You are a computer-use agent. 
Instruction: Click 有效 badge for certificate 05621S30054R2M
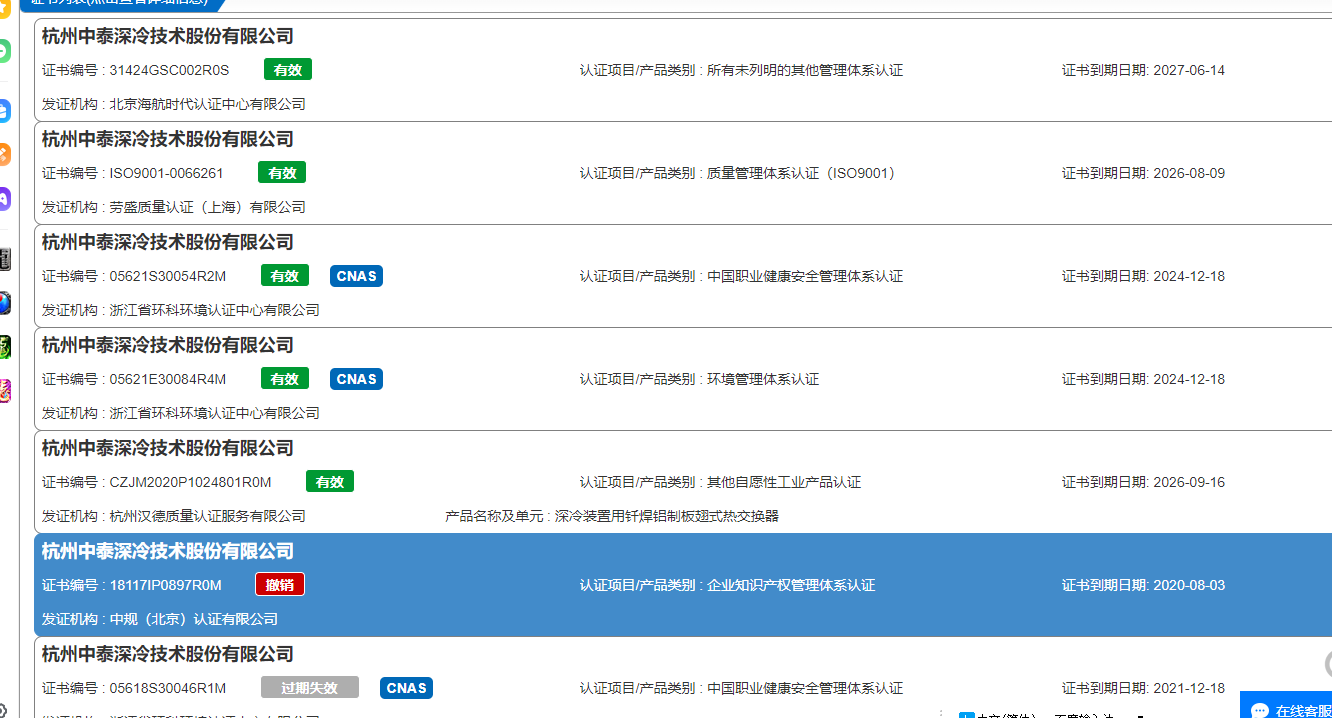(x=285, y=276)
